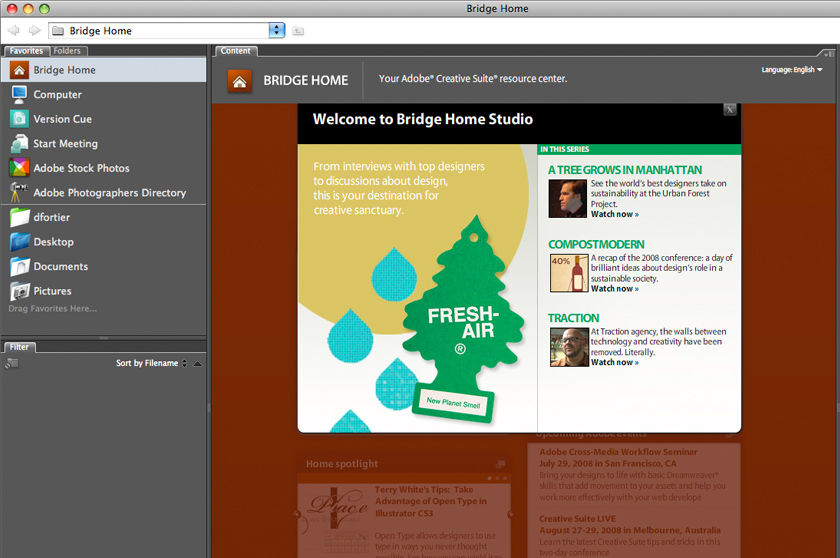Open Computer in Favorites
This screenshot has width=840, height=558.
pos(103,95)
